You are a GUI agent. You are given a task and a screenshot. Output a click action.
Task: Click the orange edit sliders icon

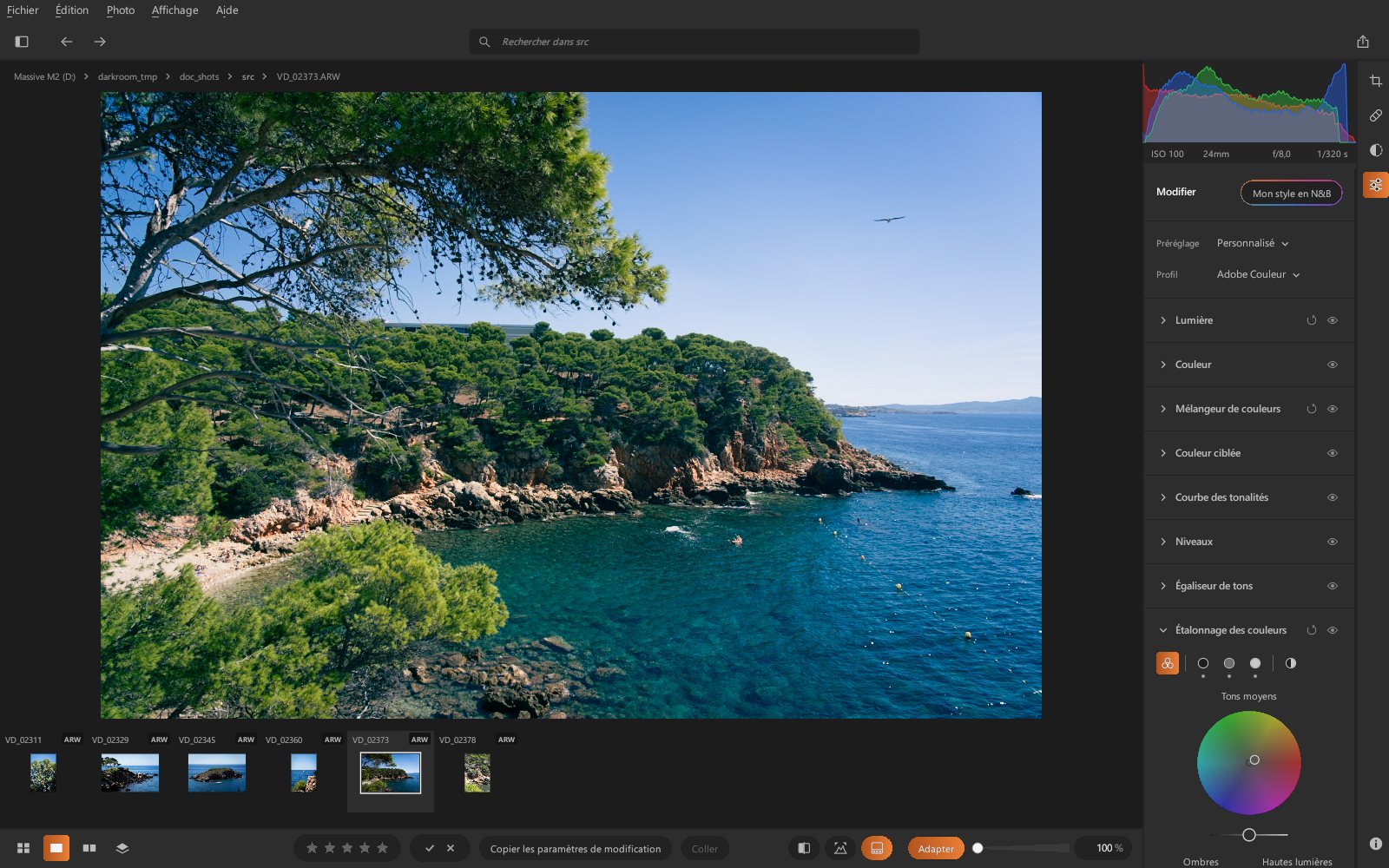[x=1376, y=185]
